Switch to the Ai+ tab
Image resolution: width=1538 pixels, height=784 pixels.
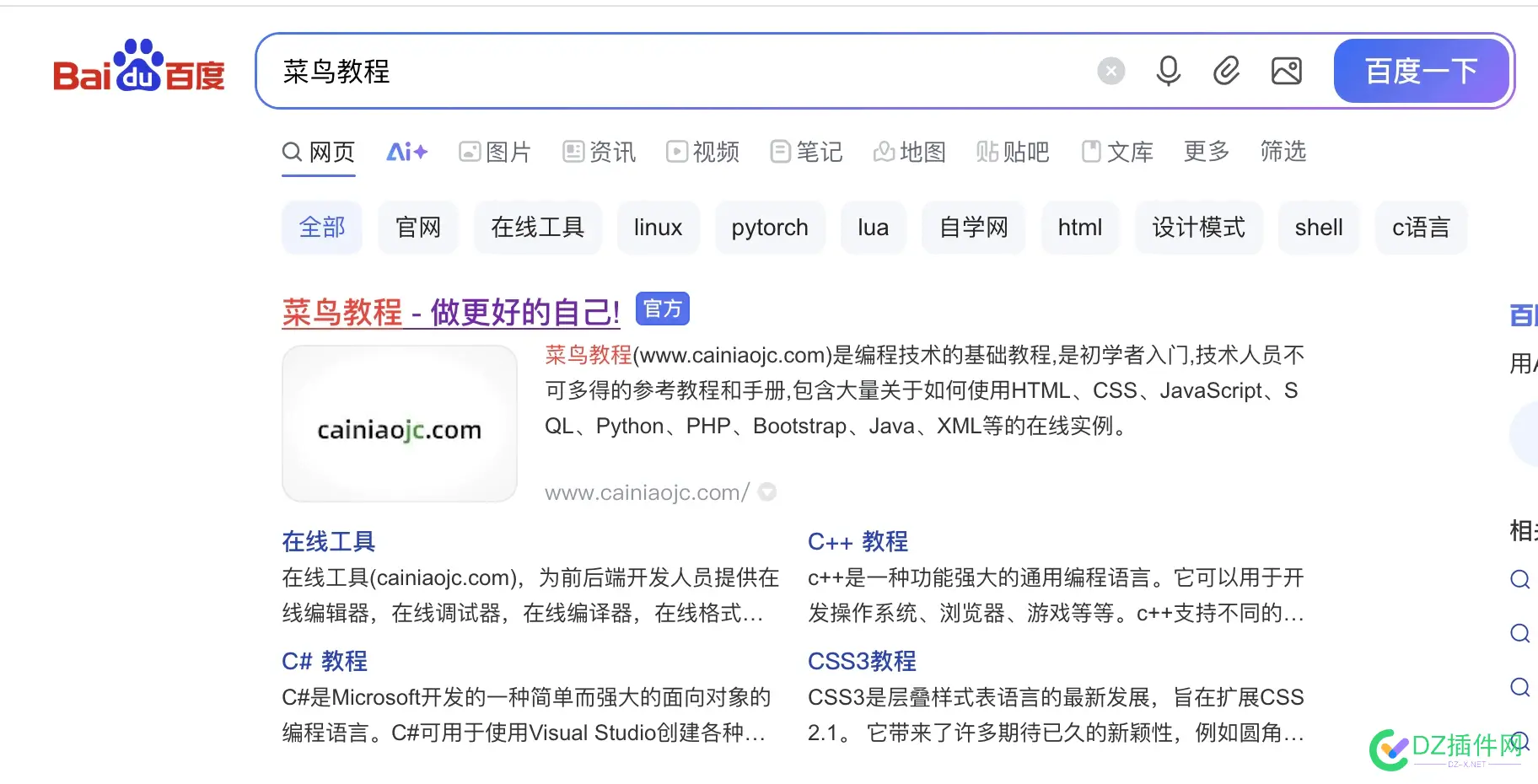pyautogui.click(x=406, y=152)
